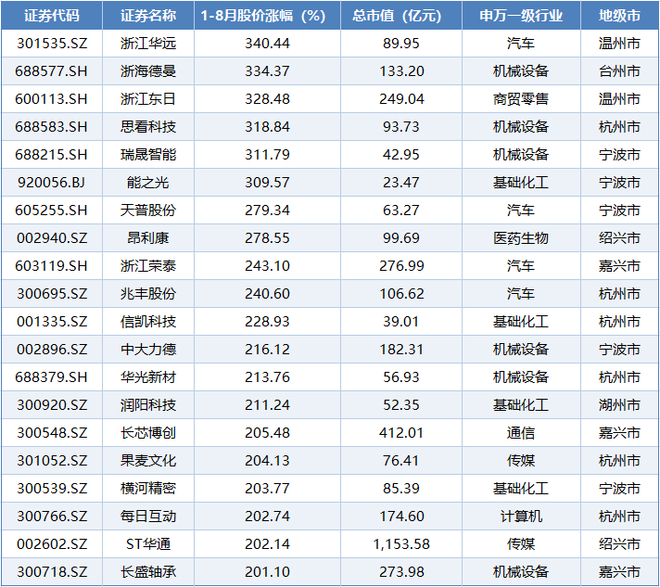Click the 证券代码 column header
The height and width of the screenshot is (587, 660).
coord(52,17)
